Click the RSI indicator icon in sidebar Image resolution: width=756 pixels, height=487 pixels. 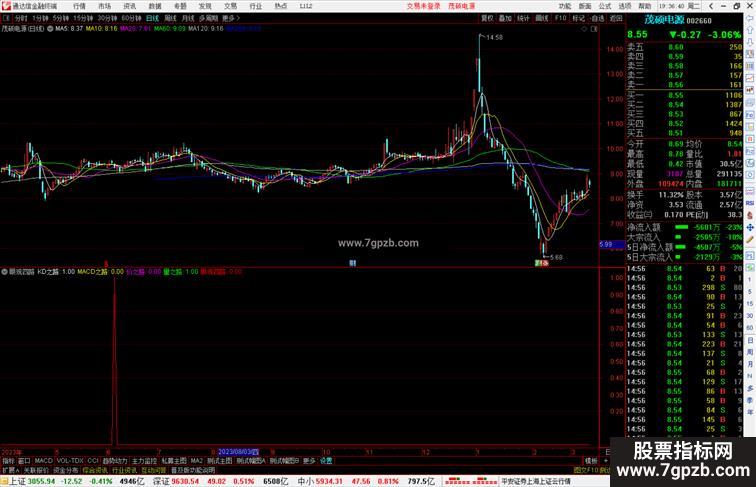point(750,203)
